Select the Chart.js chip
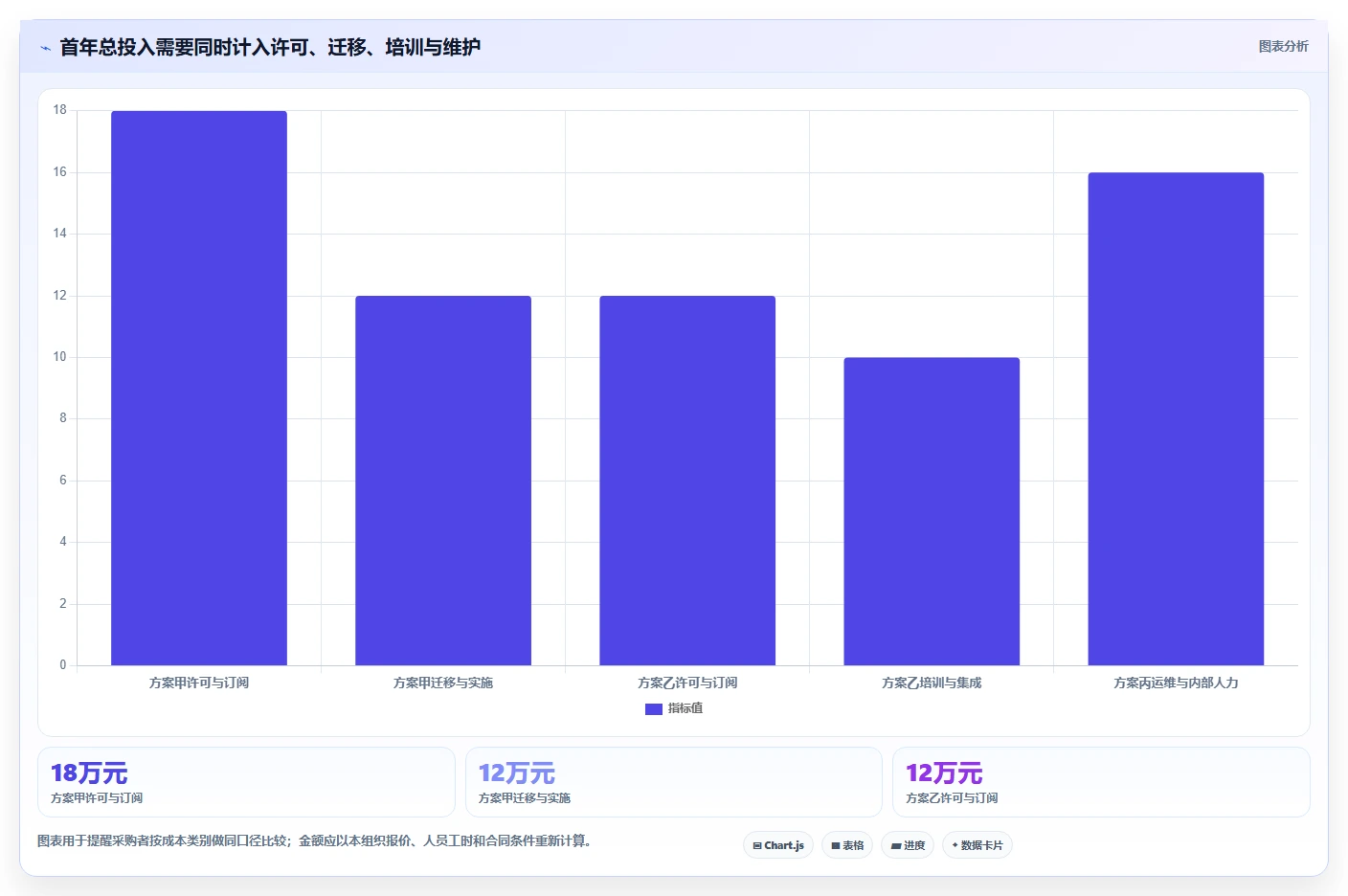 click(778, 845)
